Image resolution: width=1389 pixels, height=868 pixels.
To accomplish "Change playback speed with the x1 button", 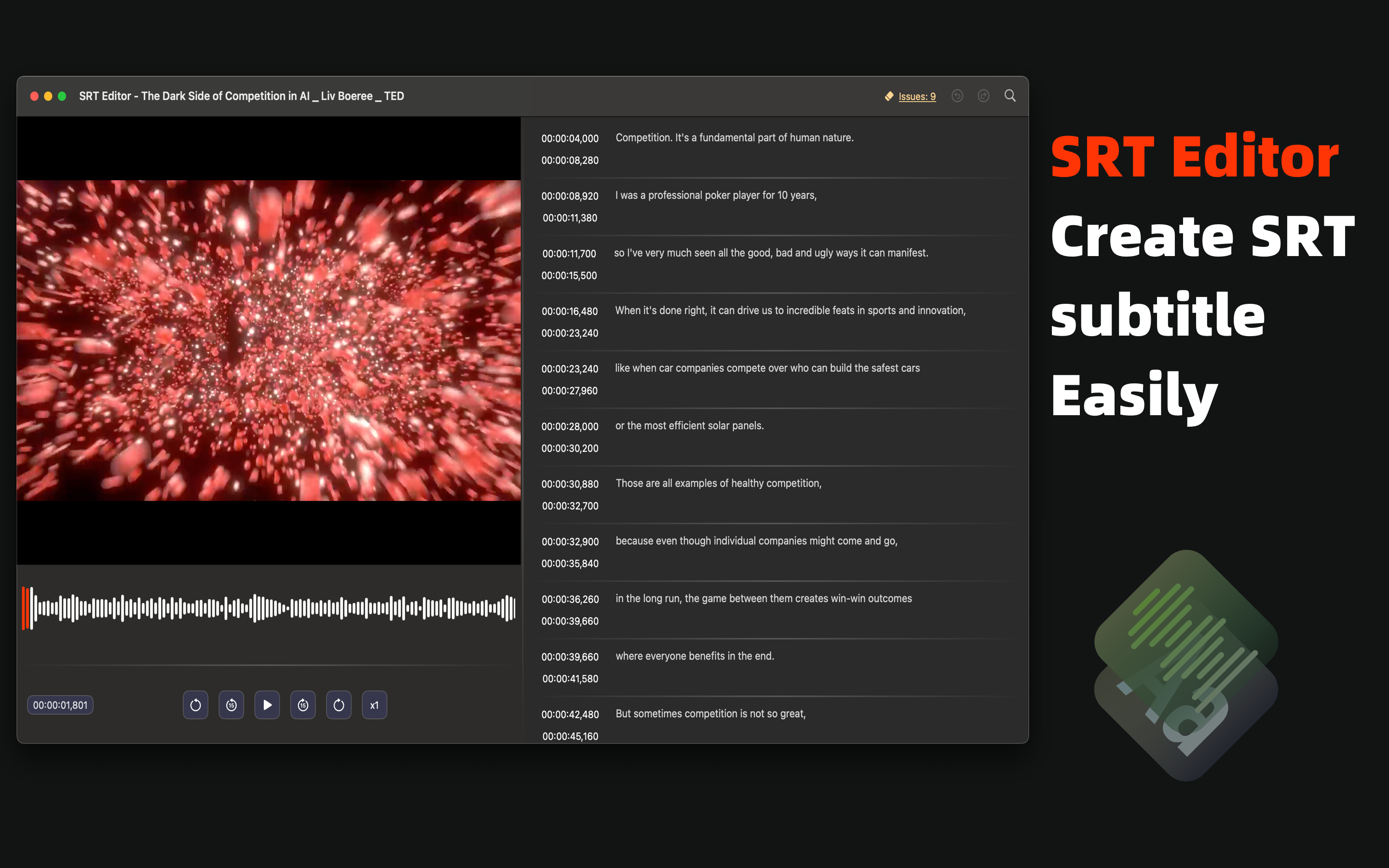I will tap(374, 705).
